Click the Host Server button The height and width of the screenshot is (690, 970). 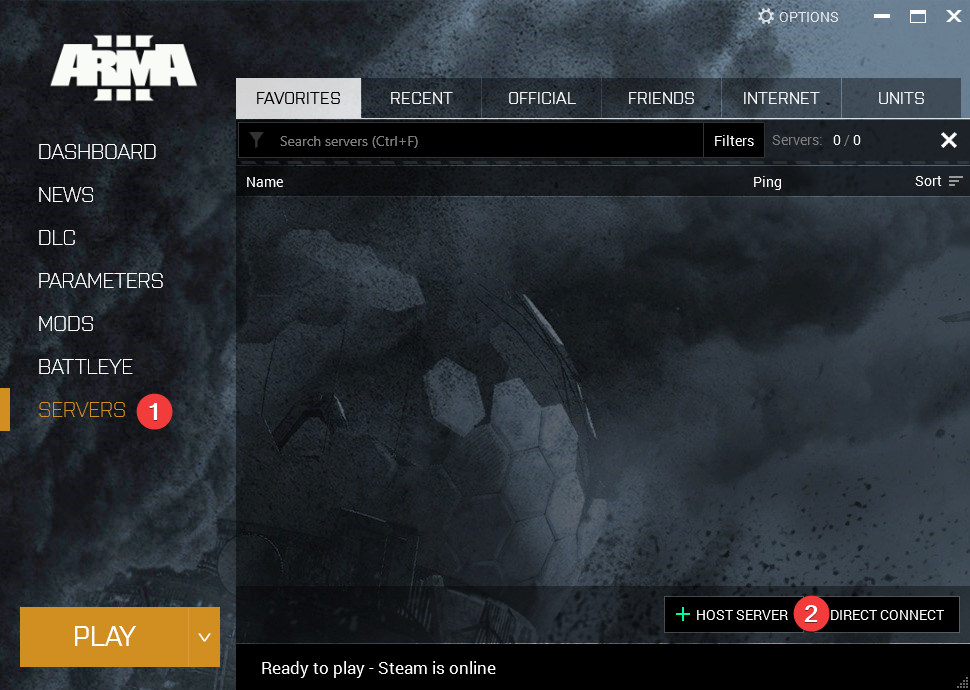734,615
